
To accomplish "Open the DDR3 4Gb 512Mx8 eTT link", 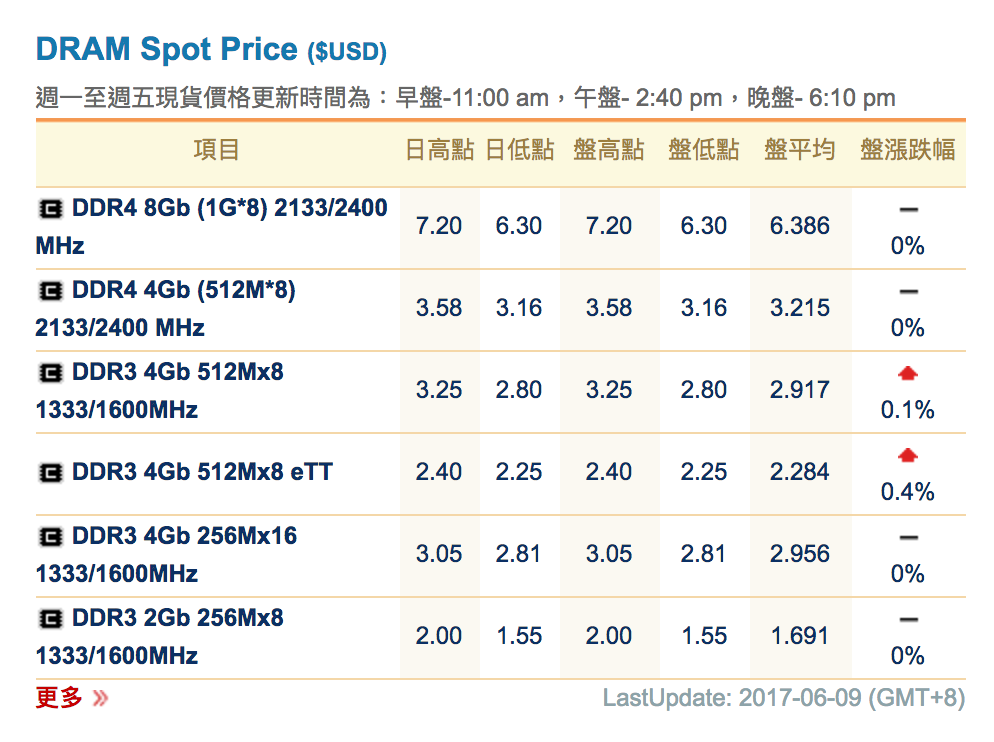I will coord(202,471).
